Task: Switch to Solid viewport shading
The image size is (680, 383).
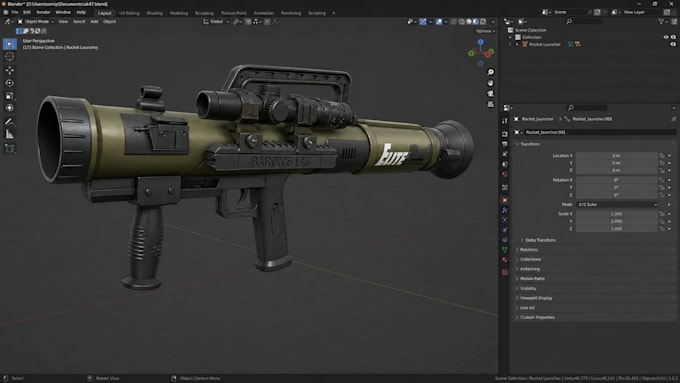Action: 468,22
